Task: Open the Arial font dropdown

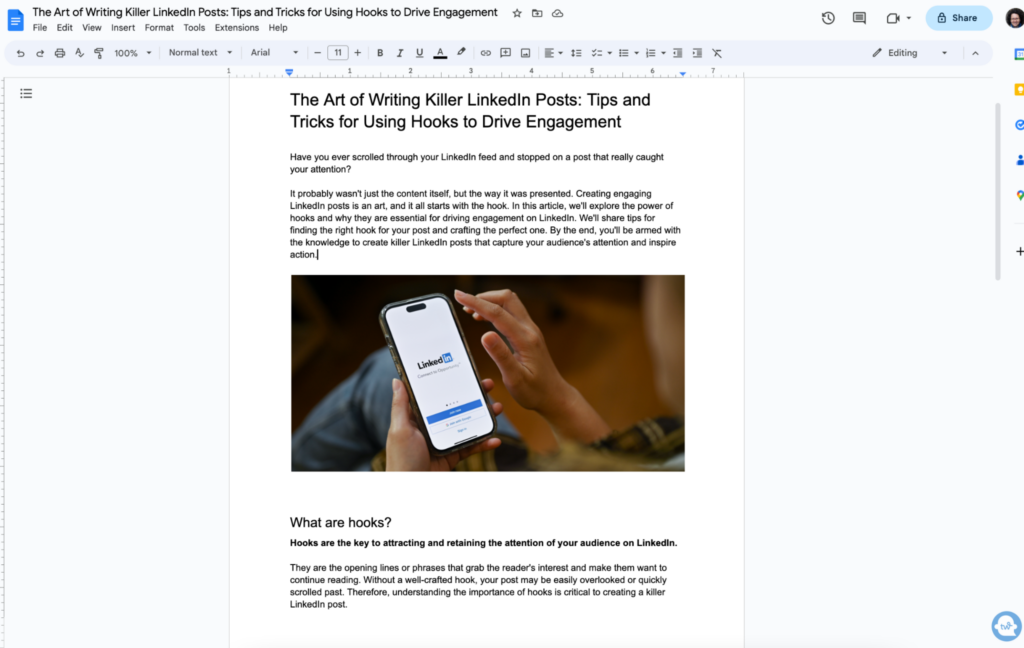Action: pyautogui.click(x=274, y=53)
